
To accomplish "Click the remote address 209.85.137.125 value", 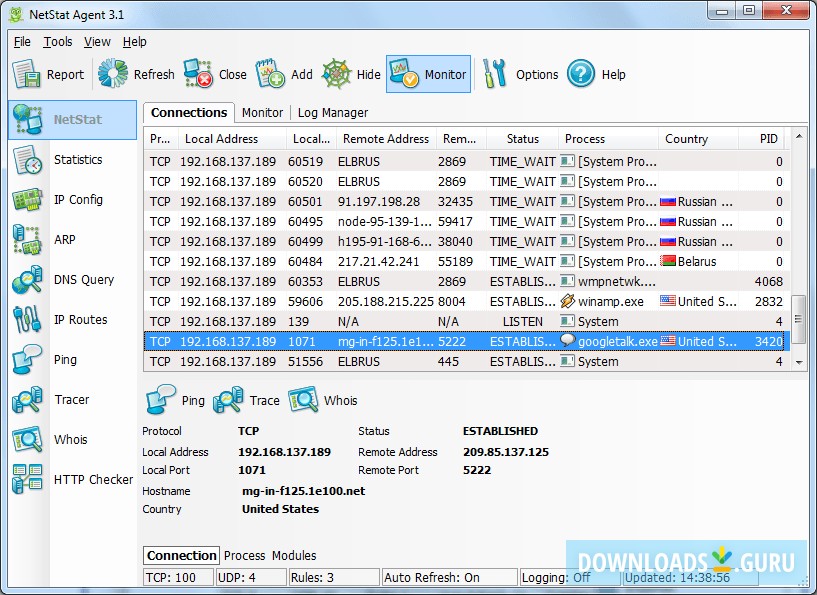I will [506, 452].
